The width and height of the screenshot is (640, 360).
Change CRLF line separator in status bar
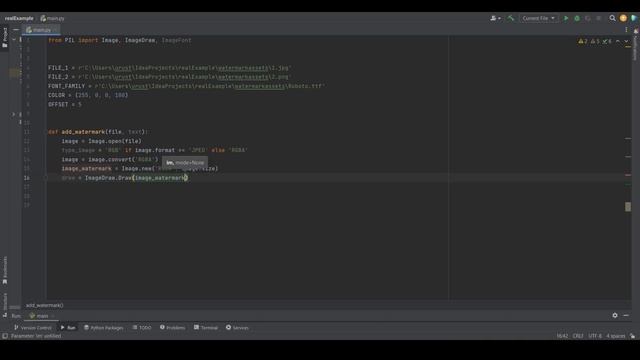[x=578, y=336]
